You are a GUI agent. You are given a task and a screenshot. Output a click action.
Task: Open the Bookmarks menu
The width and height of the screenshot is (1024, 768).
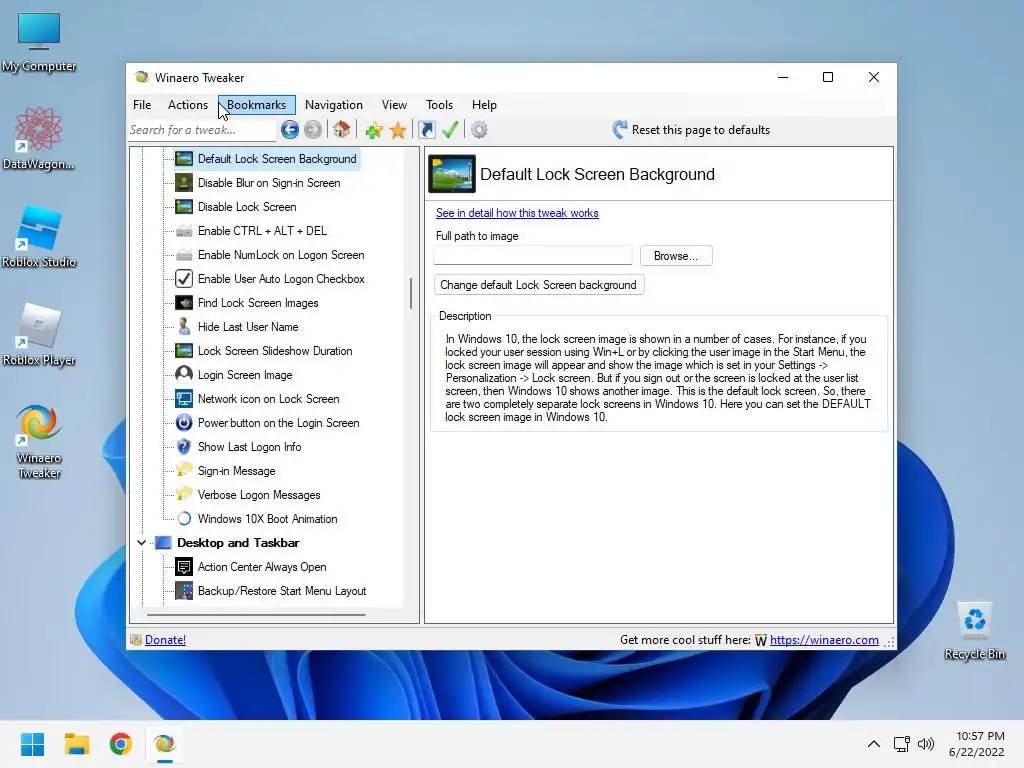[256, 105]
